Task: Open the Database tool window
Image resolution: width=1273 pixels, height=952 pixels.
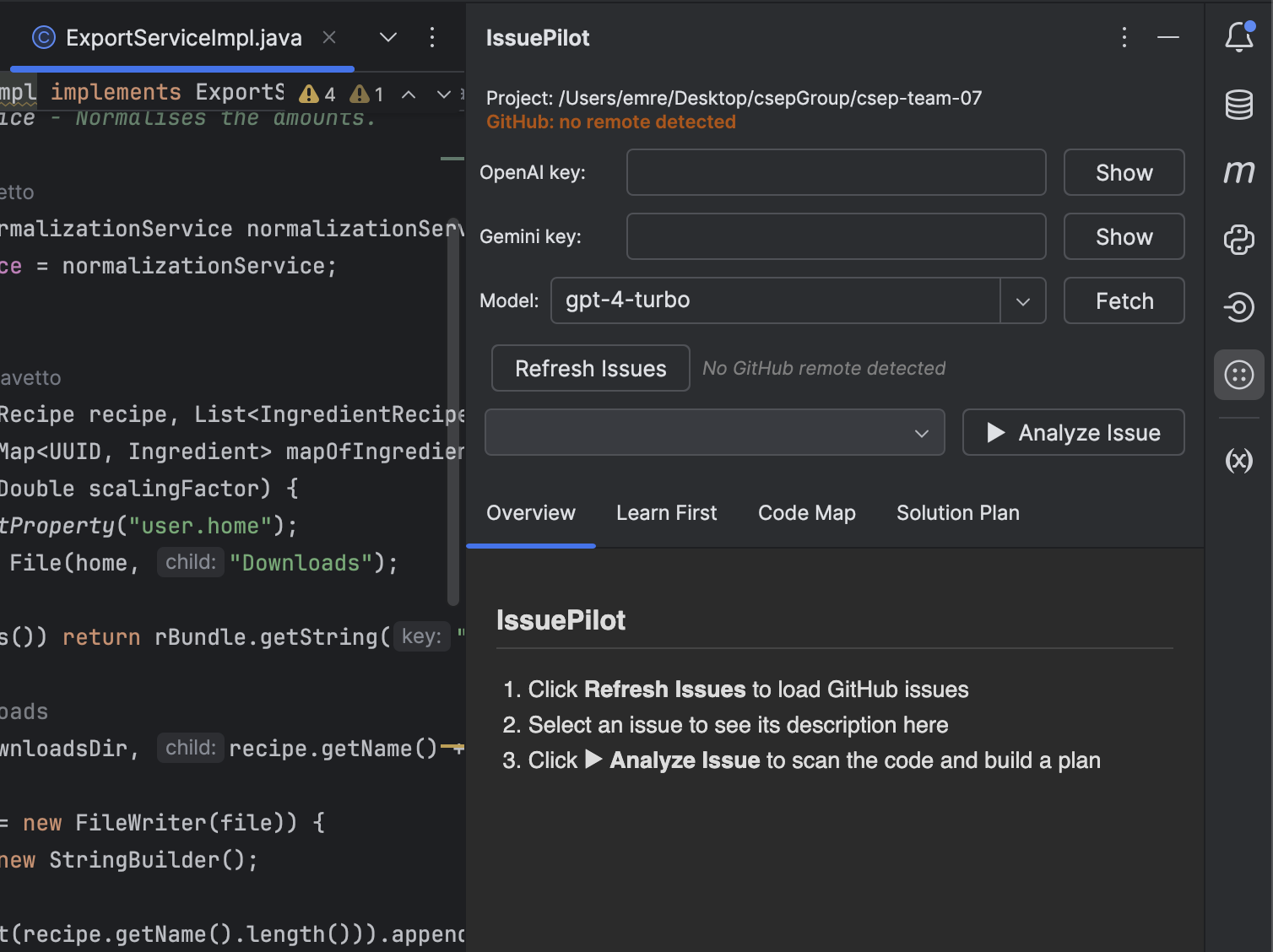Action: tap(1239, 105)
